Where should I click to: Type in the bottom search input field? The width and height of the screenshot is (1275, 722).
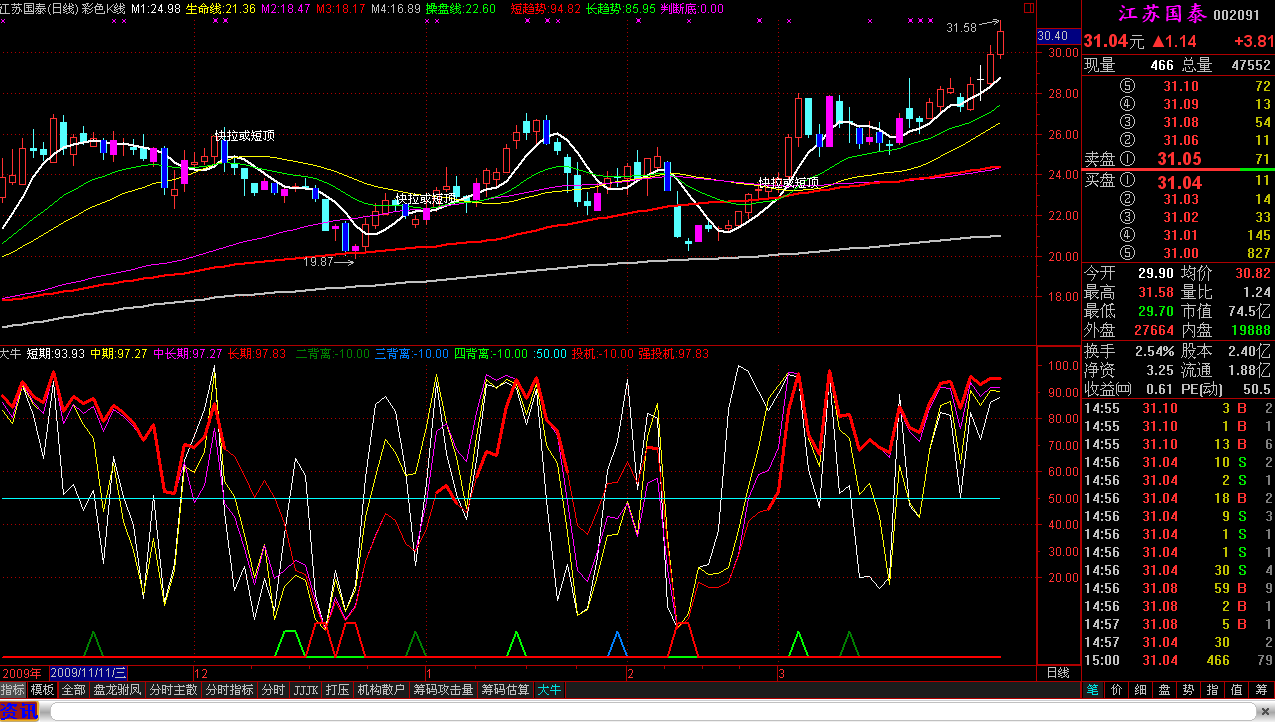click(x=650, y=712)
